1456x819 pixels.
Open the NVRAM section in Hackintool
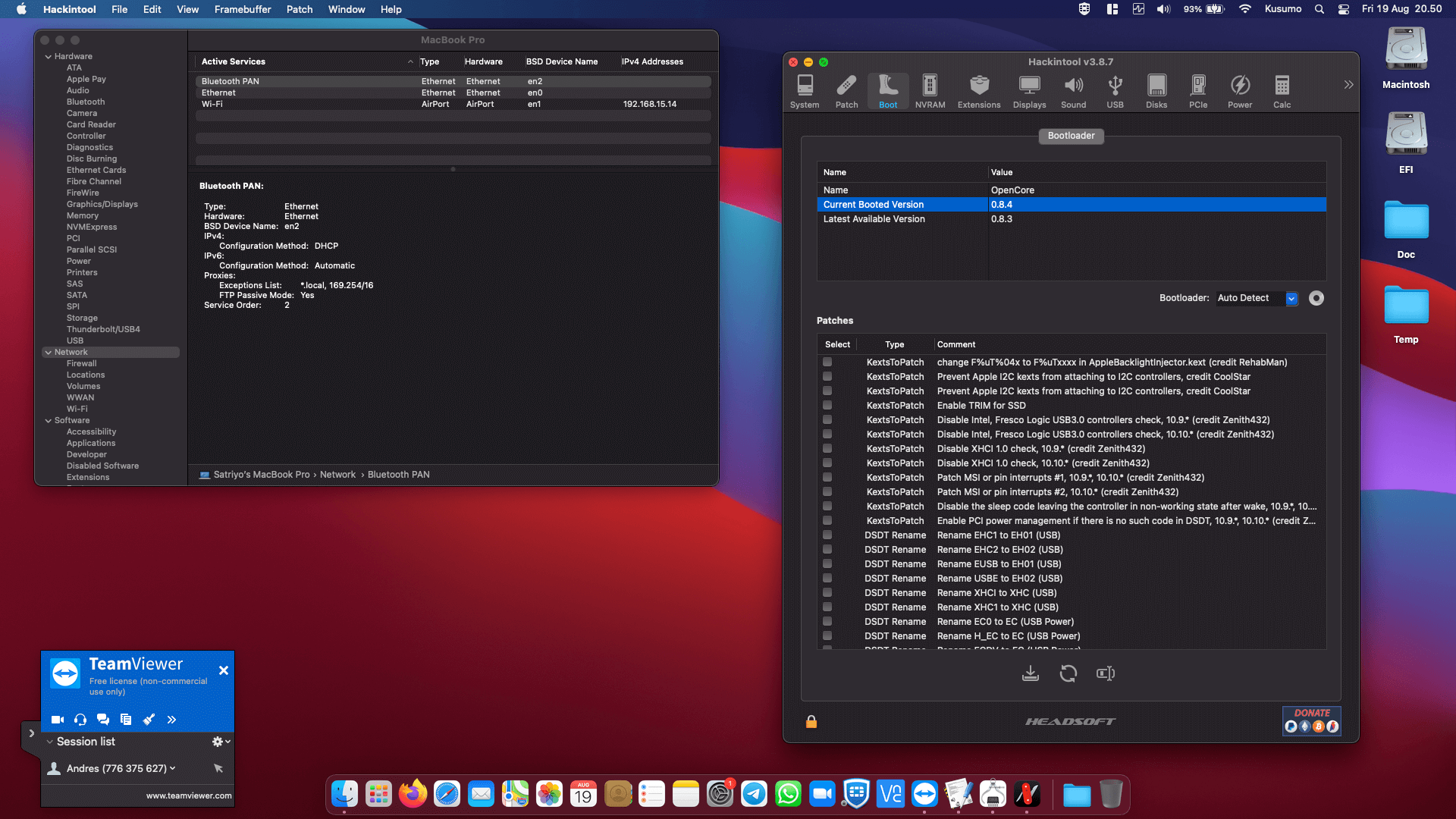(930, 92)
